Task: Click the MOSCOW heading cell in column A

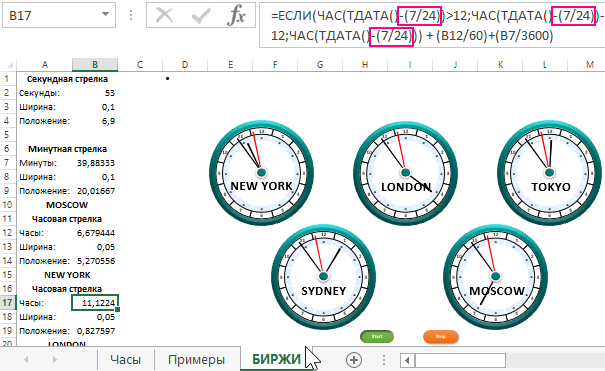Action: (x=67, y=205)
